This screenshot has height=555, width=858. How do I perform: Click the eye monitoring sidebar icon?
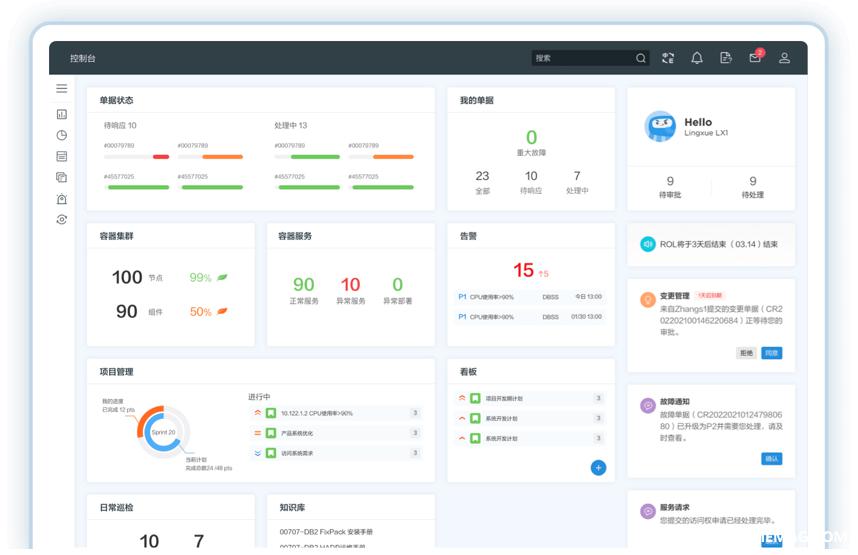pyautogui.click(x=62, y=220)
